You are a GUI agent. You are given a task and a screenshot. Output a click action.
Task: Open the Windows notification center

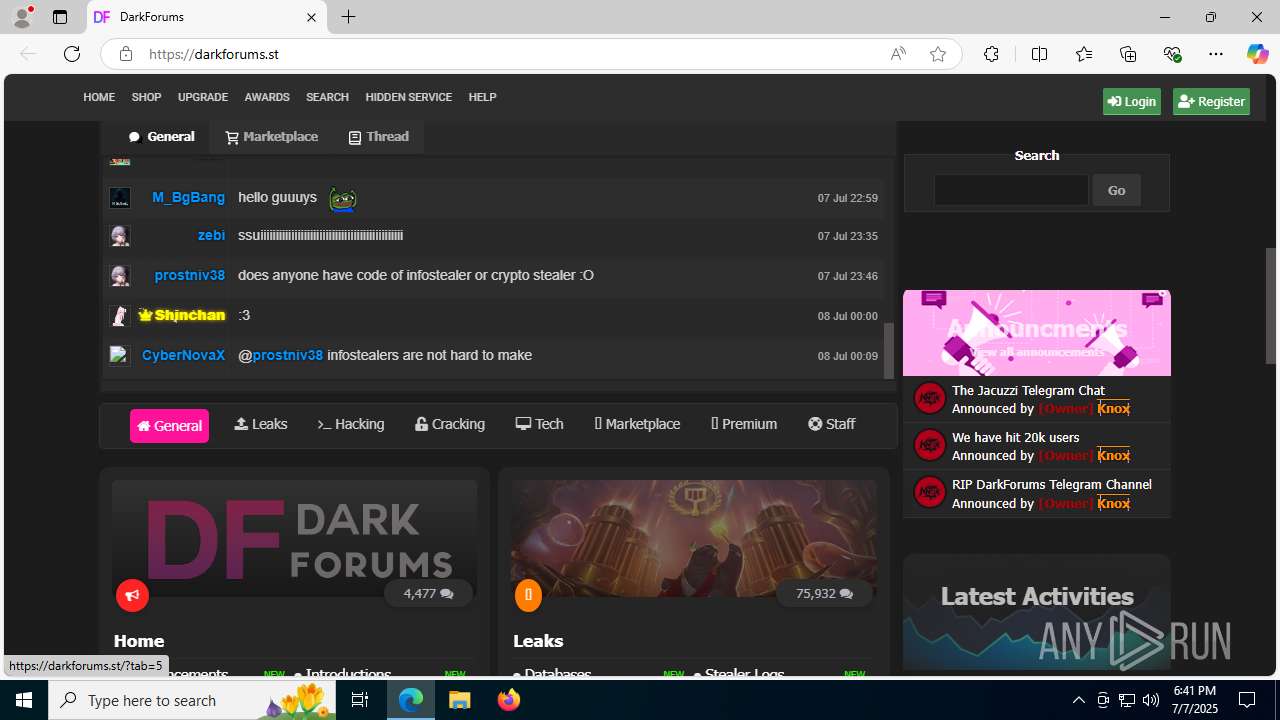[x=1247, y=700]
